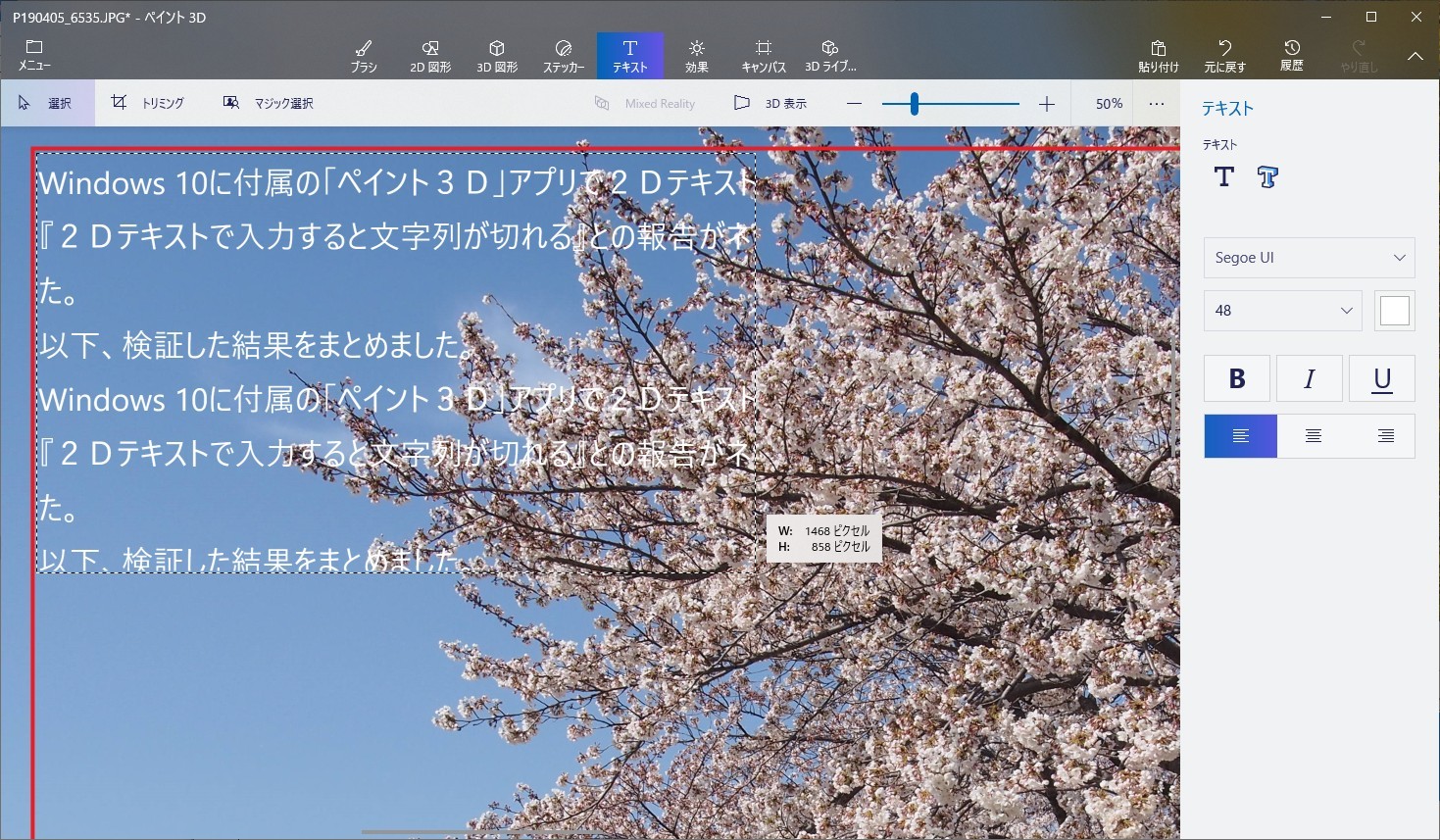Select right text alignment

pos(1385,436)
